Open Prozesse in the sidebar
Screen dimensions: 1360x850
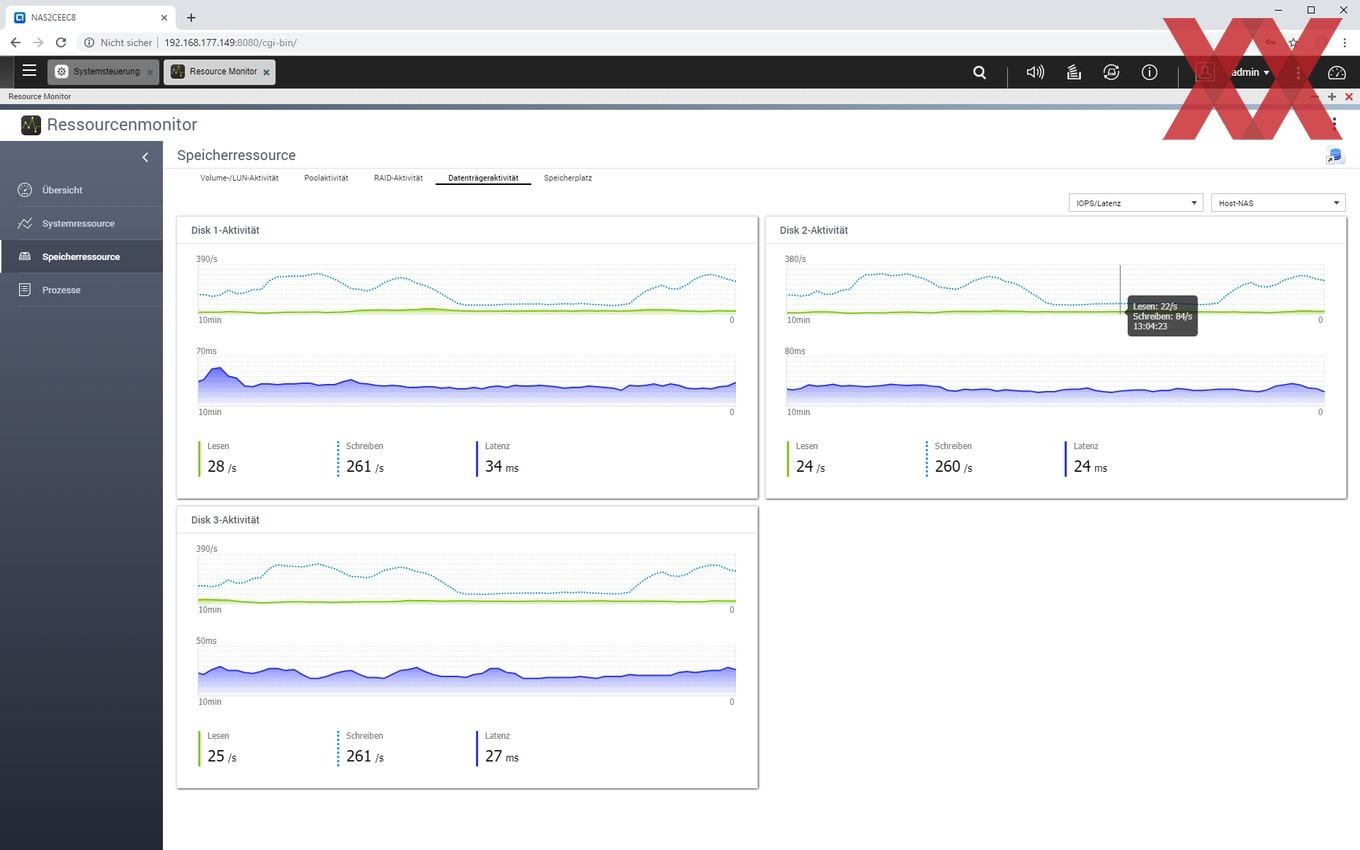click(x=61, y=290)
